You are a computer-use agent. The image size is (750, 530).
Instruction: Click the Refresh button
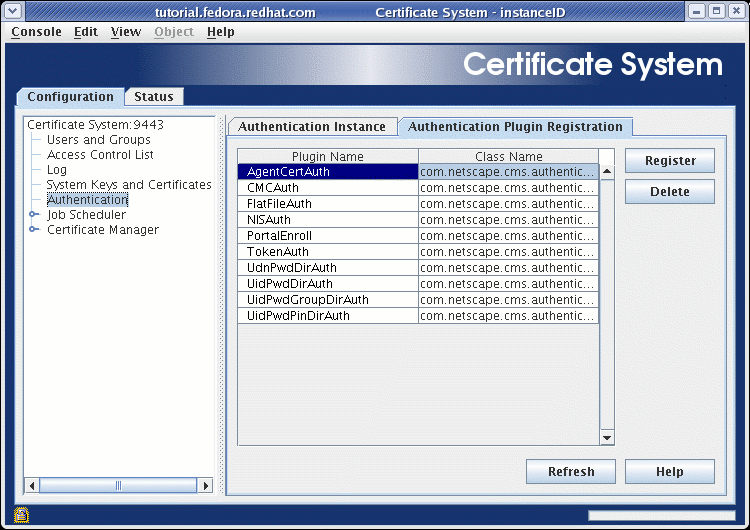pyautogui.click(x=571, y=472)
